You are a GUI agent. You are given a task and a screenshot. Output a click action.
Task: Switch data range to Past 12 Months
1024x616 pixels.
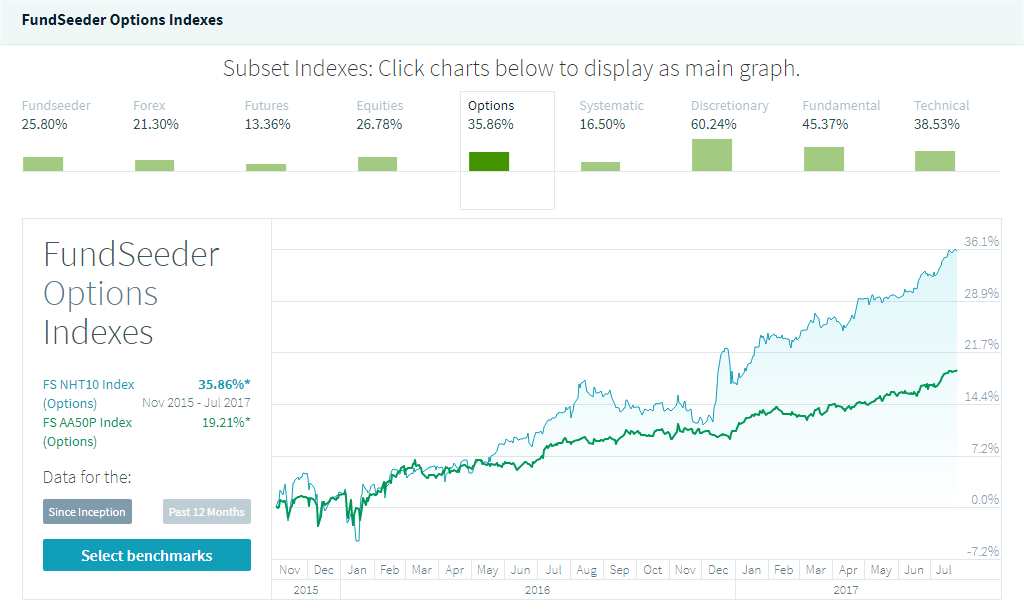(x=206, y=512)
